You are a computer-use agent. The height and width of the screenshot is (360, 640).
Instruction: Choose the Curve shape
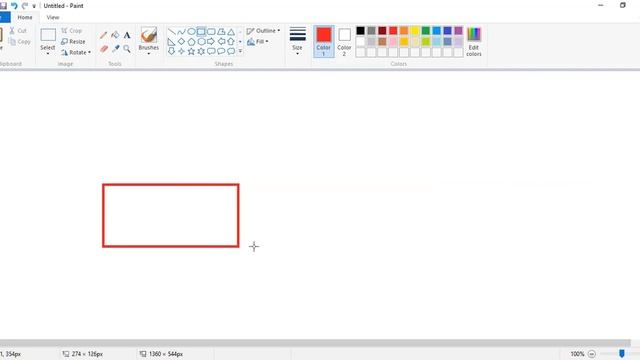[181, 31]
